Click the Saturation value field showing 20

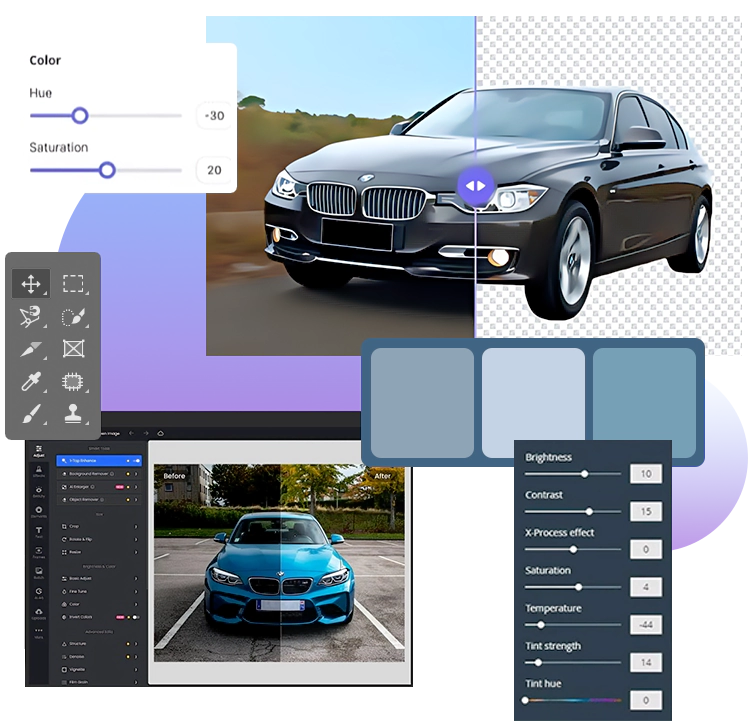click(x=214, y=170)
